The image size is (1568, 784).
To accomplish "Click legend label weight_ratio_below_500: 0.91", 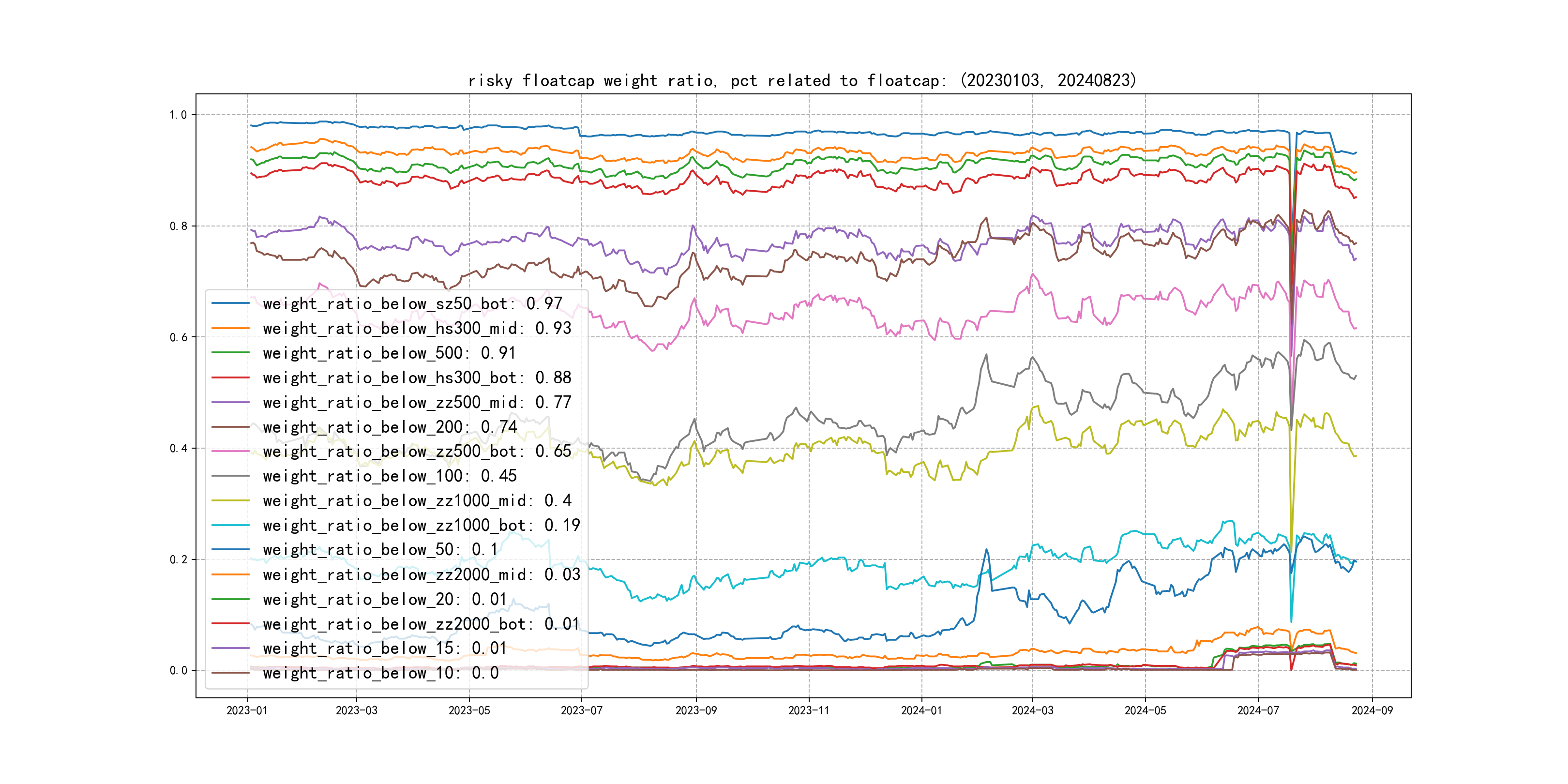I will (x=389, y=353).
